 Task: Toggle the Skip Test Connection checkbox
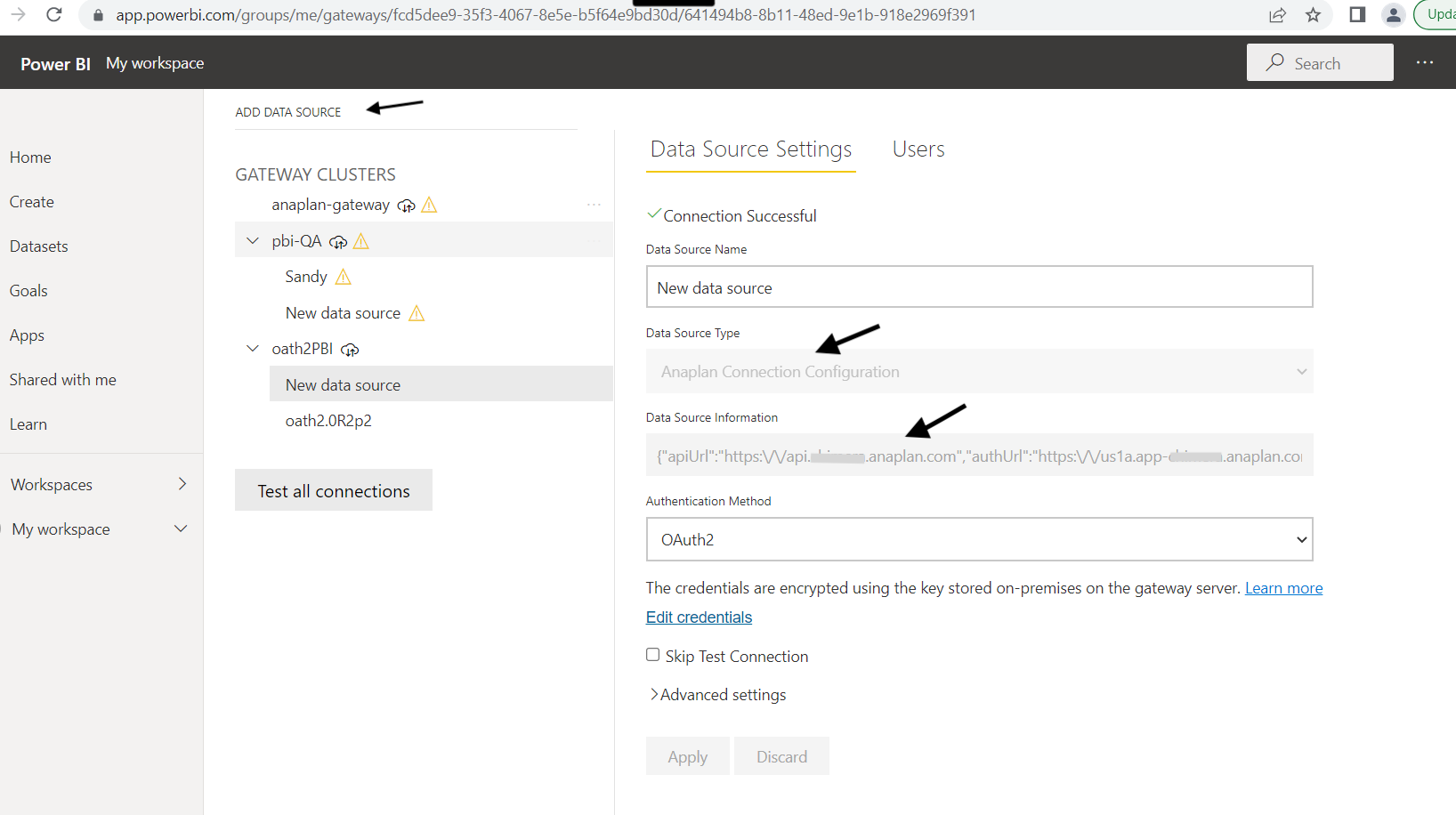pyautogui.click(x=652, y=655)
